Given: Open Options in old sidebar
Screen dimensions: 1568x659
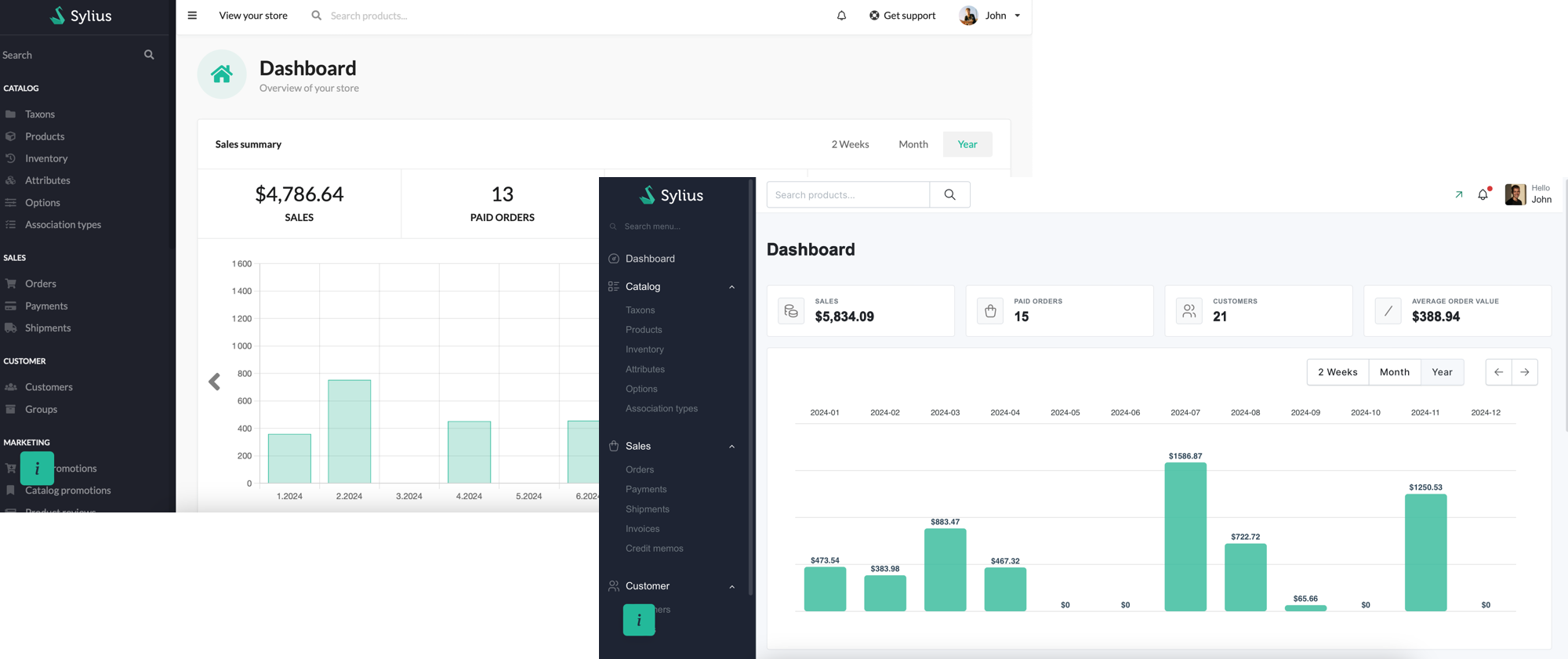Looking at the screenshot, I should coord(42,202).
